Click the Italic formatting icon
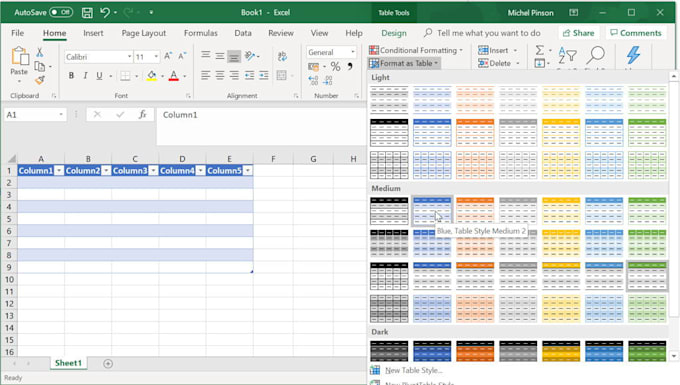 point(85,75)
